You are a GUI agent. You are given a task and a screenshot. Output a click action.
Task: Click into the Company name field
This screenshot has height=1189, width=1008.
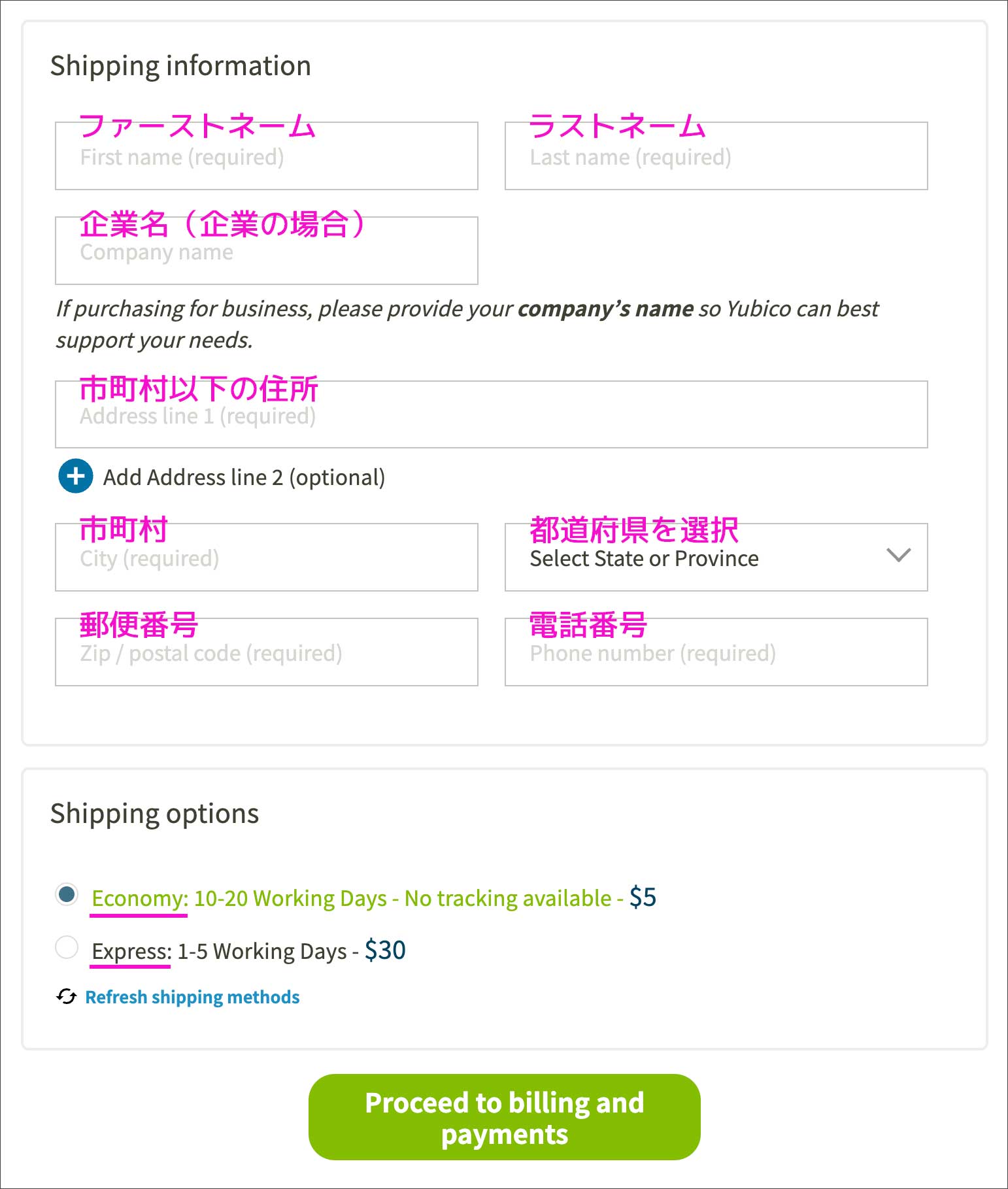tap(266, 252)
